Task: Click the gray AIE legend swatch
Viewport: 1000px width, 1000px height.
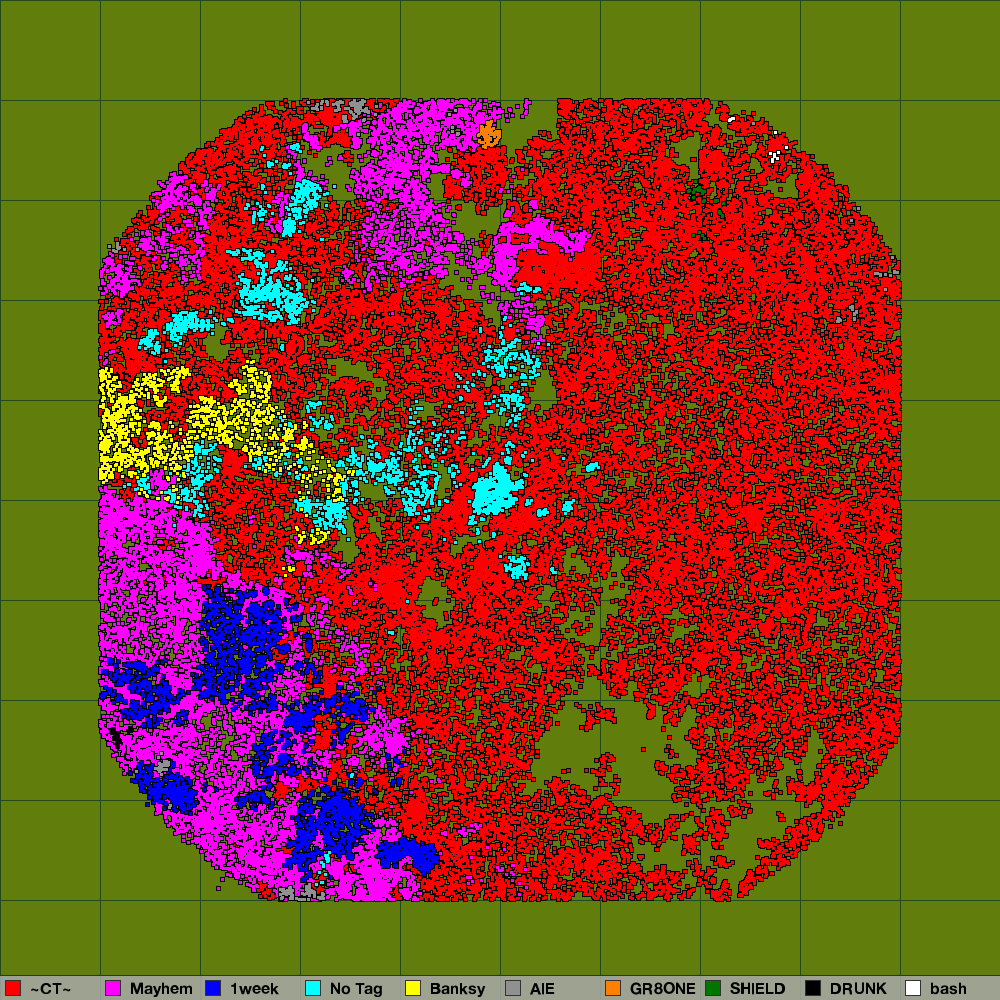Action: 513,988
